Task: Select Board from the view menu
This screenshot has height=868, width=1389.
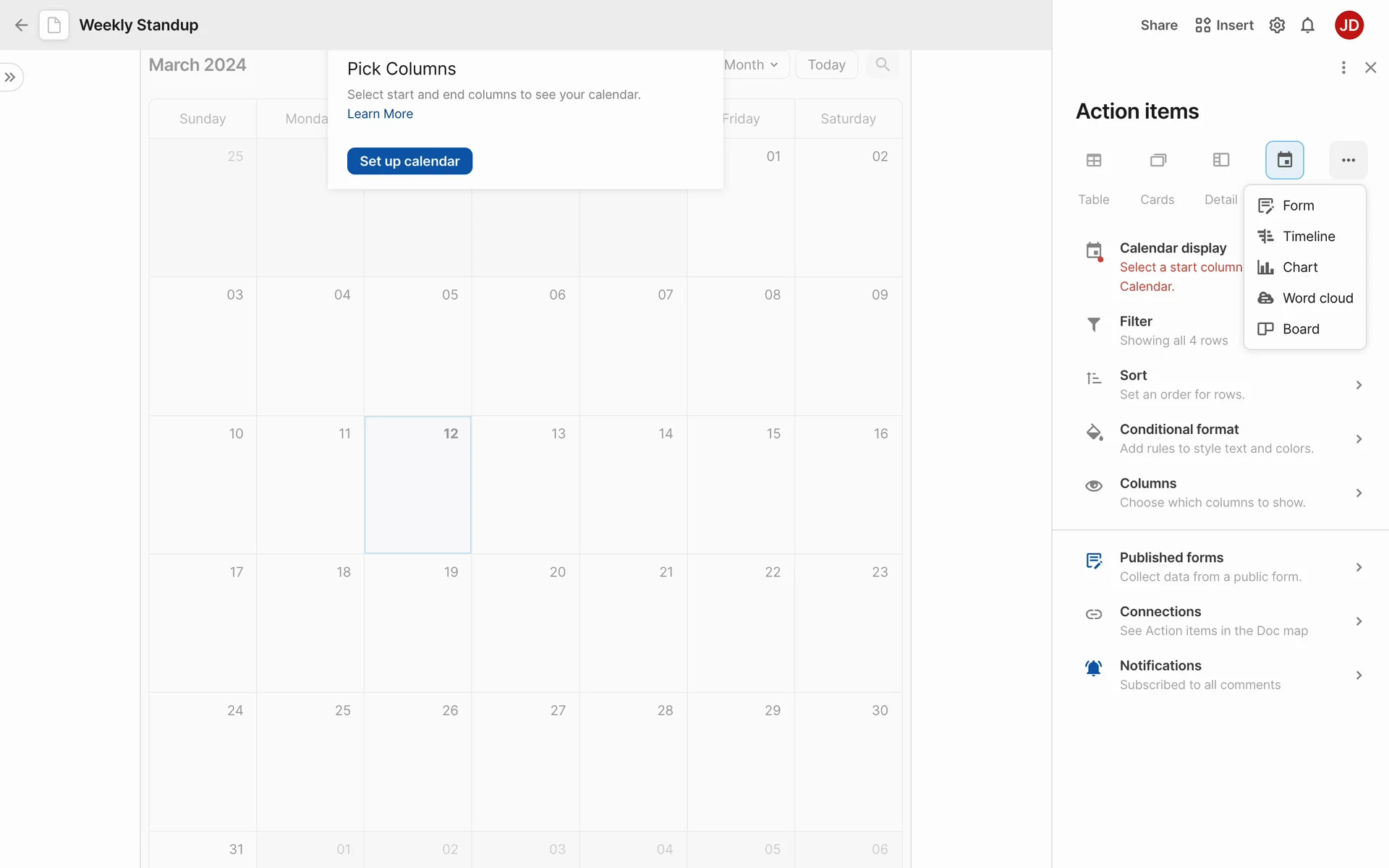Action: 1300,329
